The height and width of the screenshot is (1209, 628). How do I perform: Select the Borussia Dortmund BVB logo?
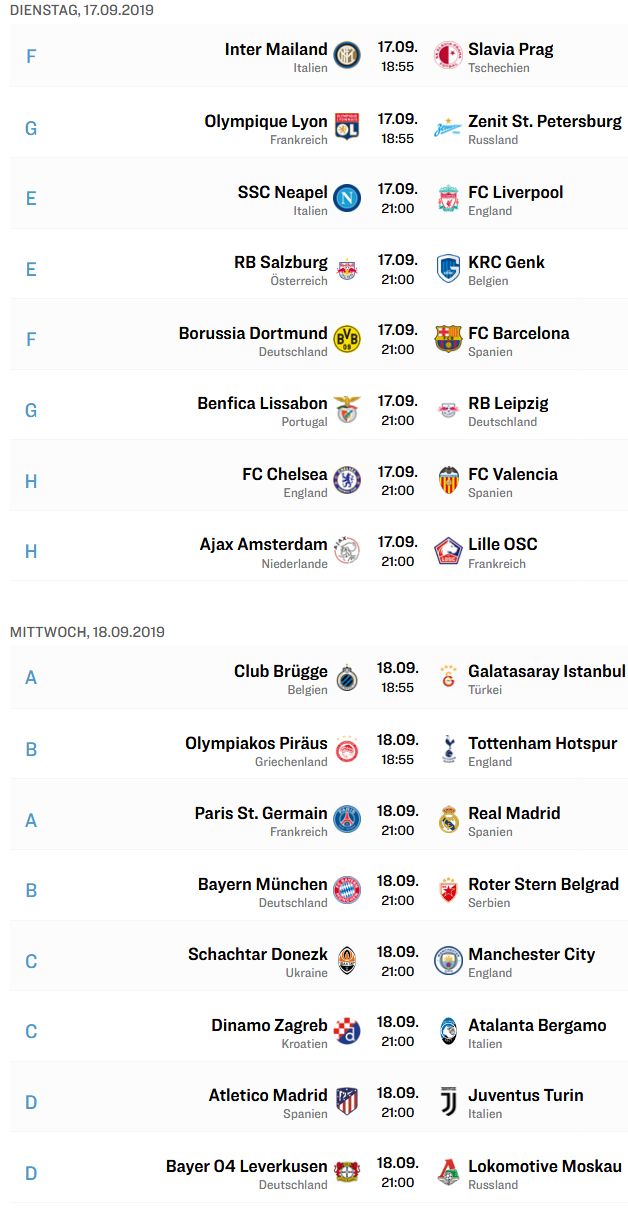pos(347,339)
